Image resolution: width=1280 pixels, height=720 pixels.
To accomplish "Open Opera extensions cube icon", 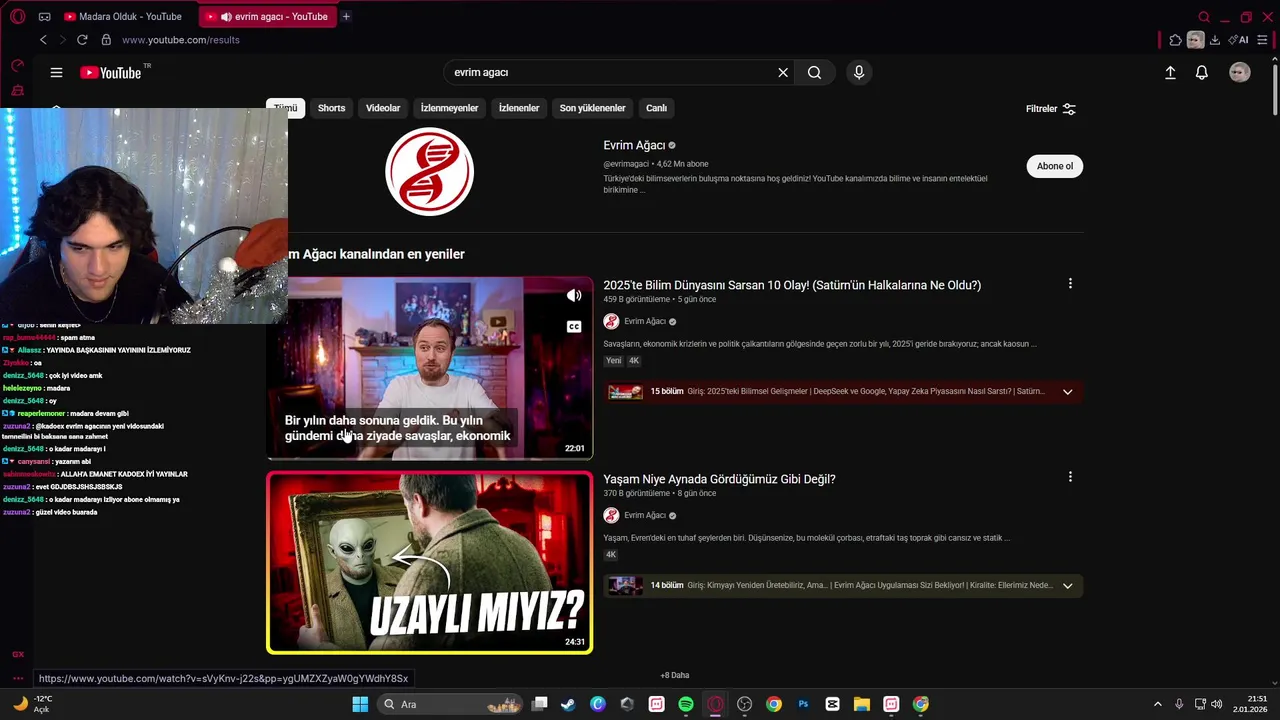I will (1175, 40).
